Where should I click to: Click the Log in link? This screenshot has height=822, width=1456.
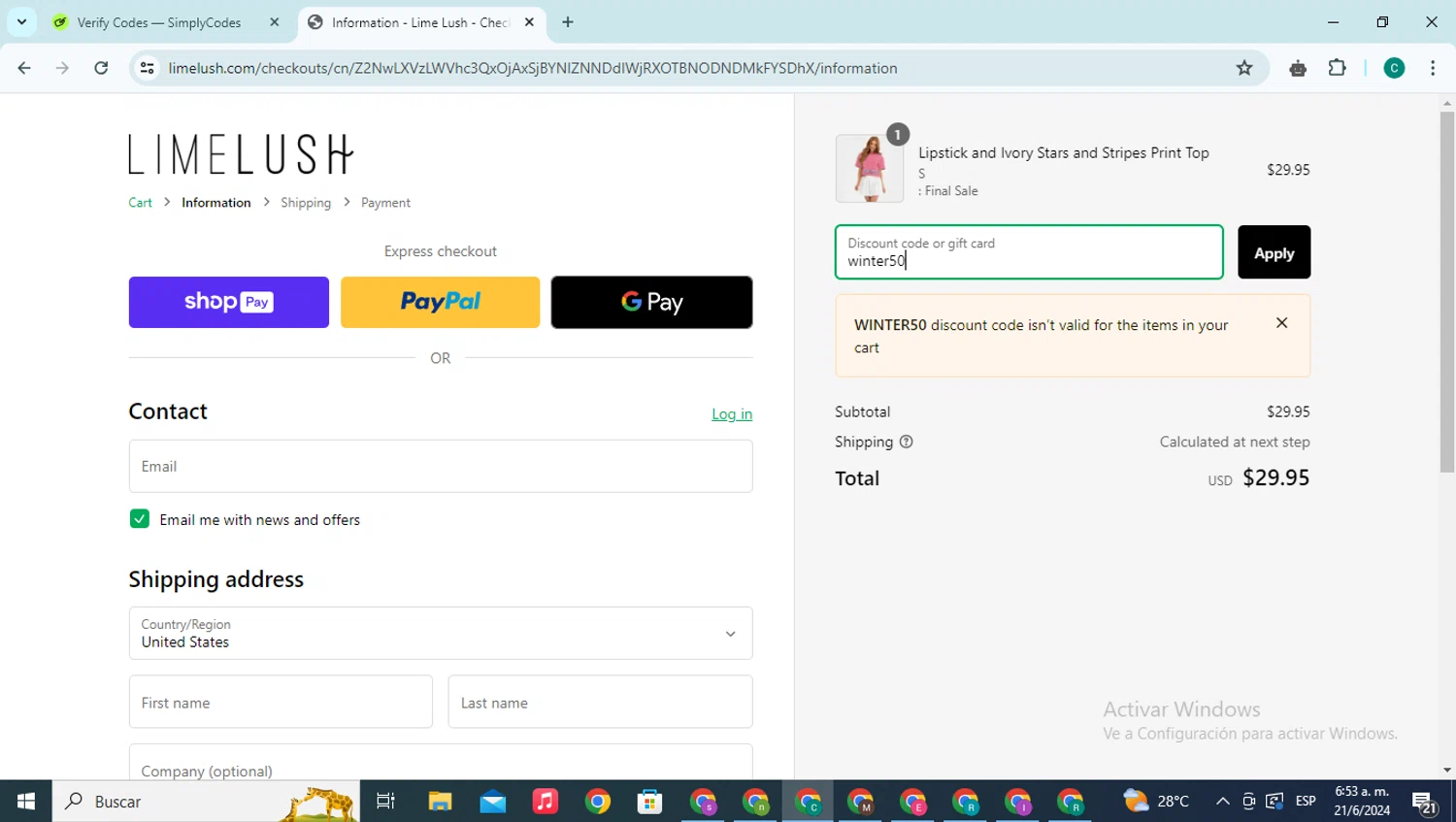732,414
